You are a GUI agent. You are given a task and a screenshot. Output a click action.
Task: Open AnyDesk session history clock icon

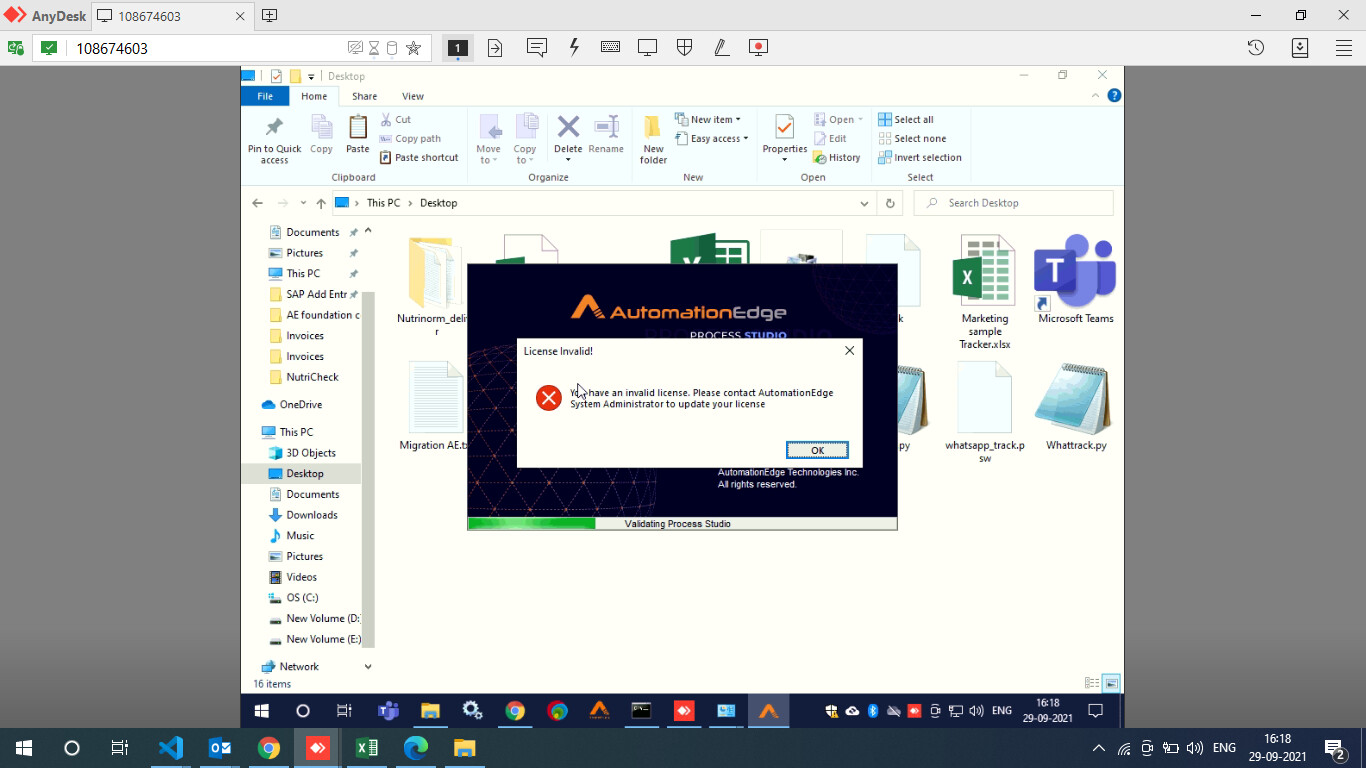[1256, 47]
